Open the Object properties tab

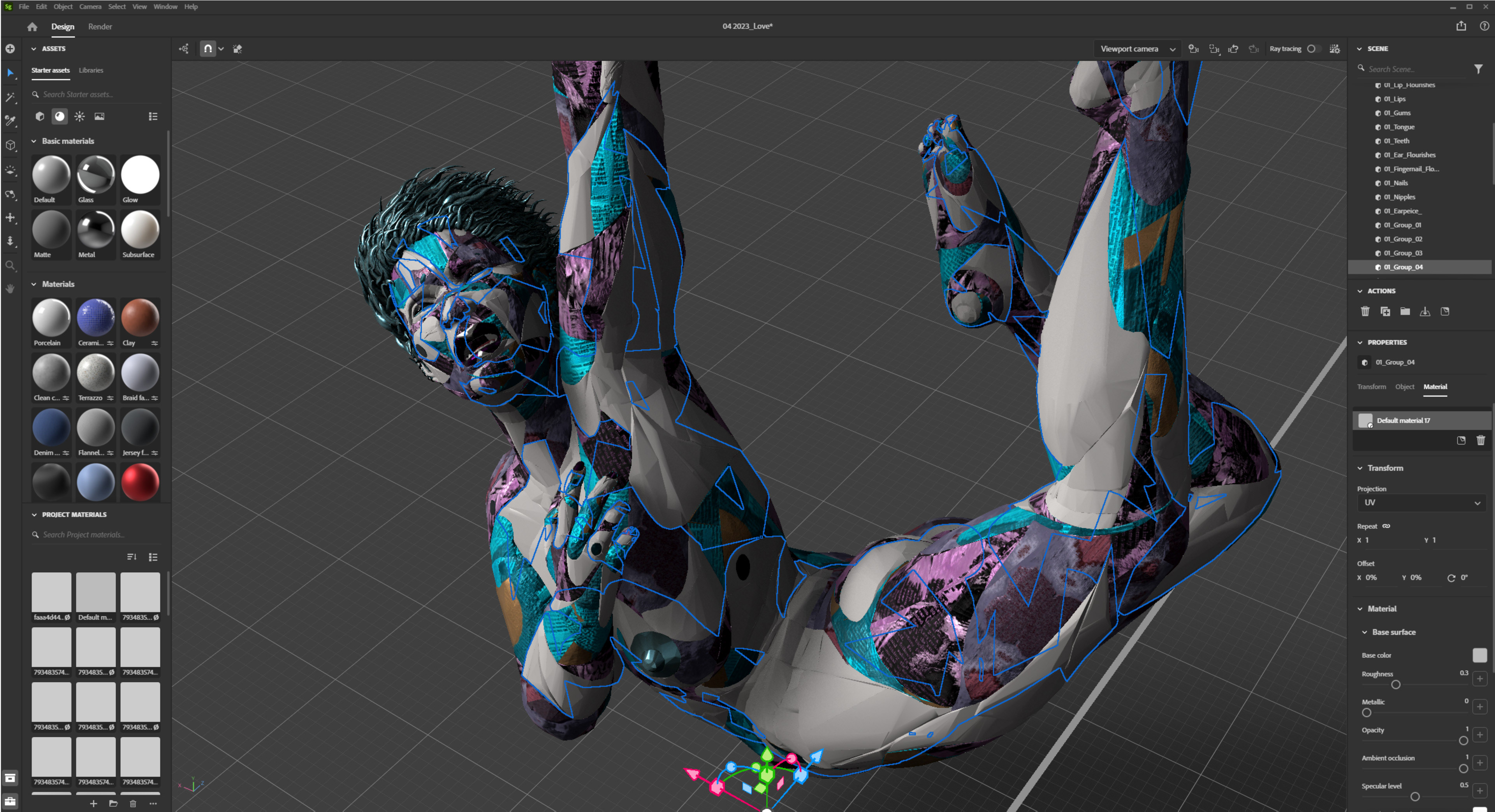click(1404, 387)
